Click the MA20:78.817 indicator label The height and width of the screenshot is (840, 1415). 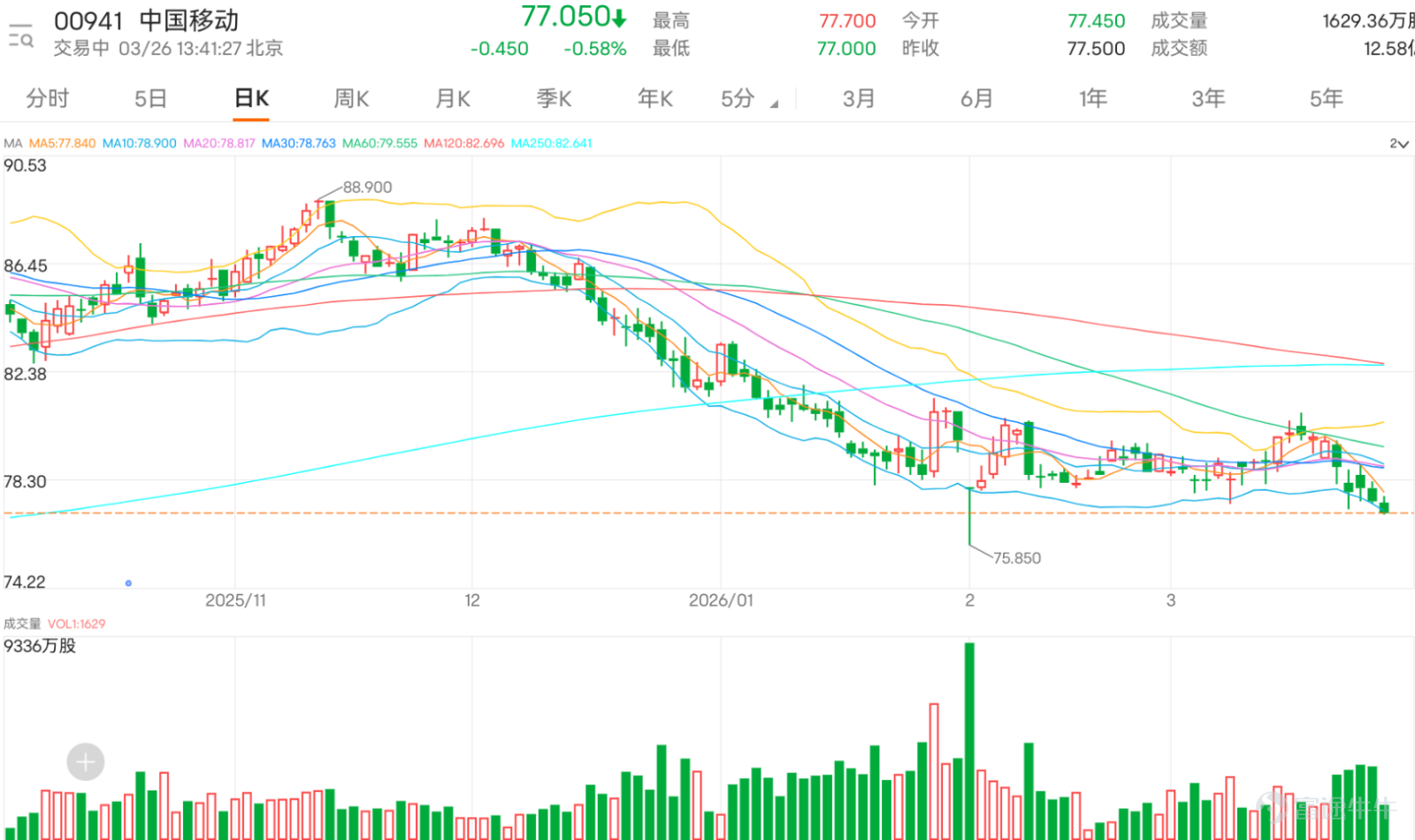coord(218,143)
